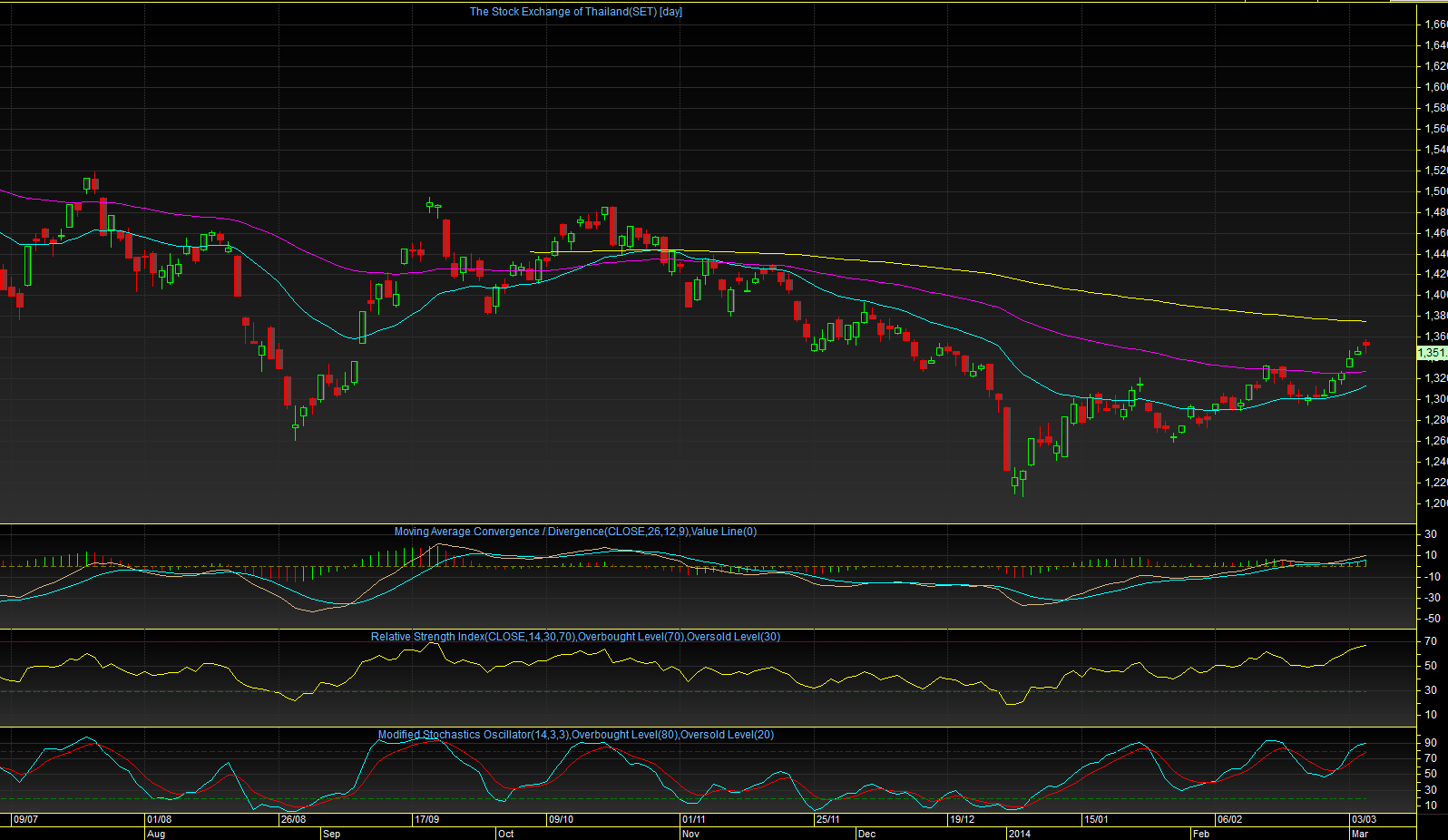Click the 19/12 date label
1448x840 pixels.
pos(962,819)
